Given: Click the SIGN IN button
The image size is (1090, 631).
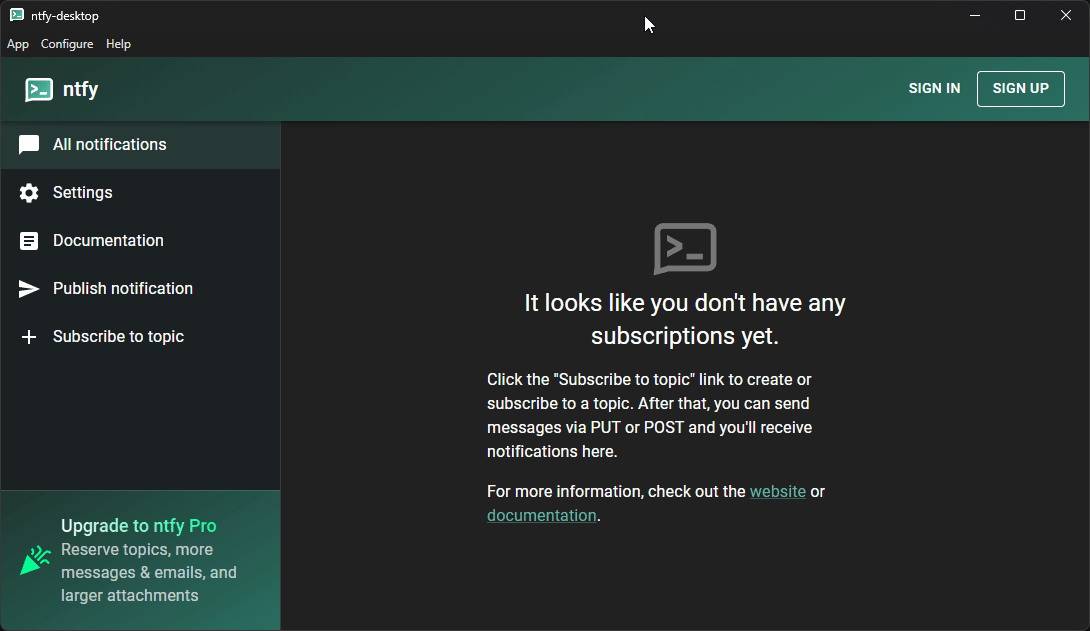Looking at the screenshot, I should pyautogui.click(x=934, y=88).
